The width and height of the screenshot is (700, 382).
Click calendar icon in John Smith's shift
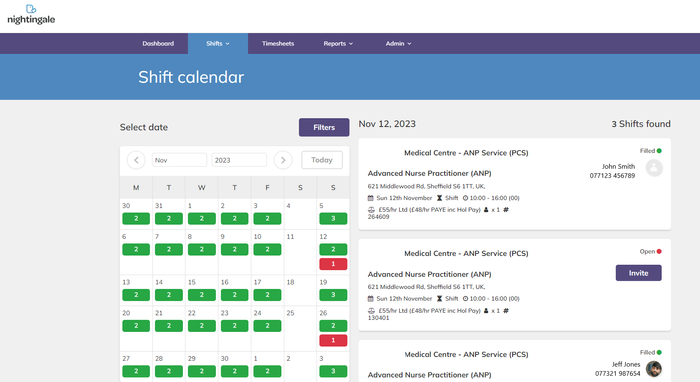click(371, 198)
